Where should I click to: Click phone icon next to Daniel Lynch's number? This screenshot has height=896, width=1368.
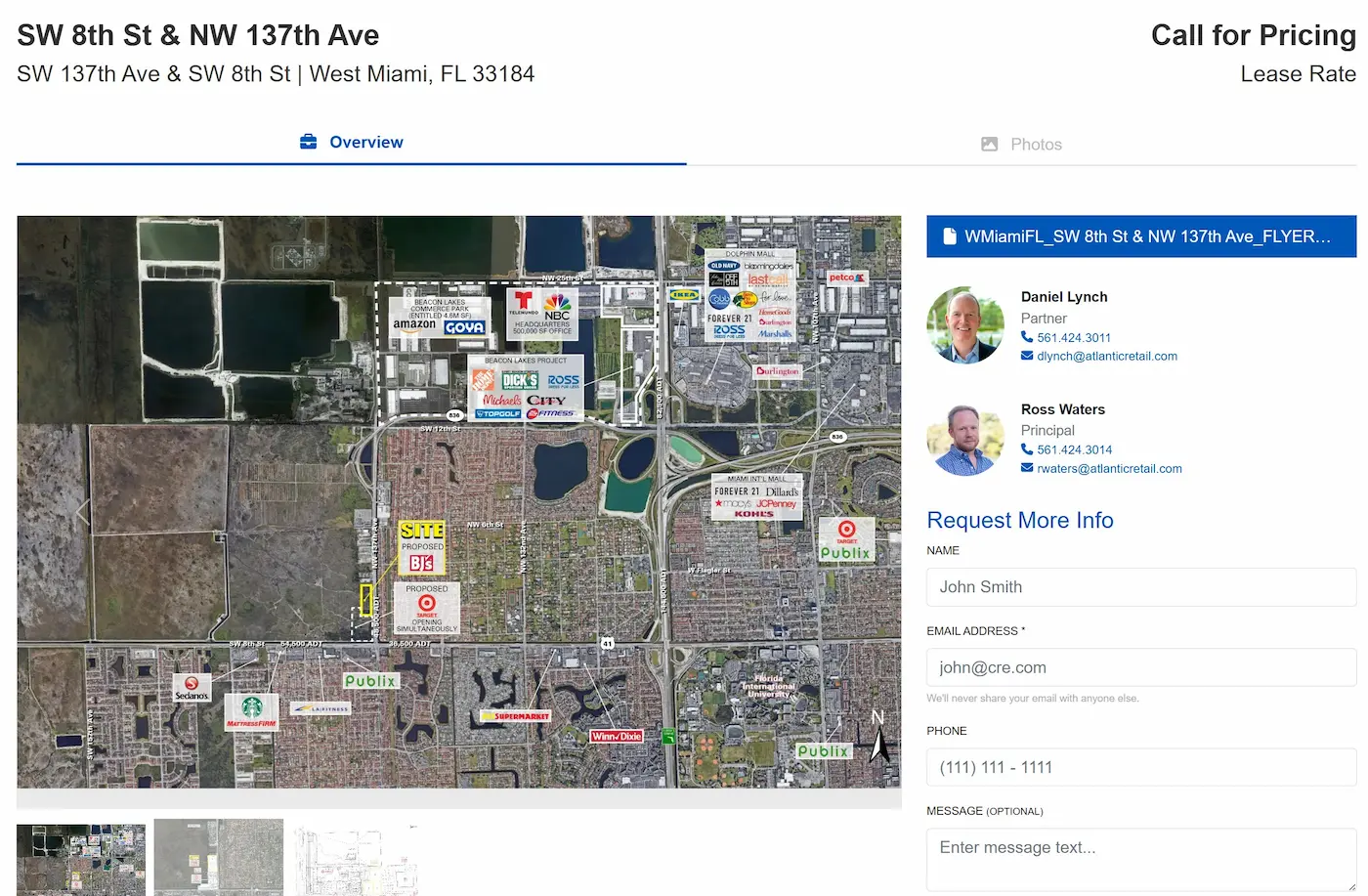(x=1027, y=337)
